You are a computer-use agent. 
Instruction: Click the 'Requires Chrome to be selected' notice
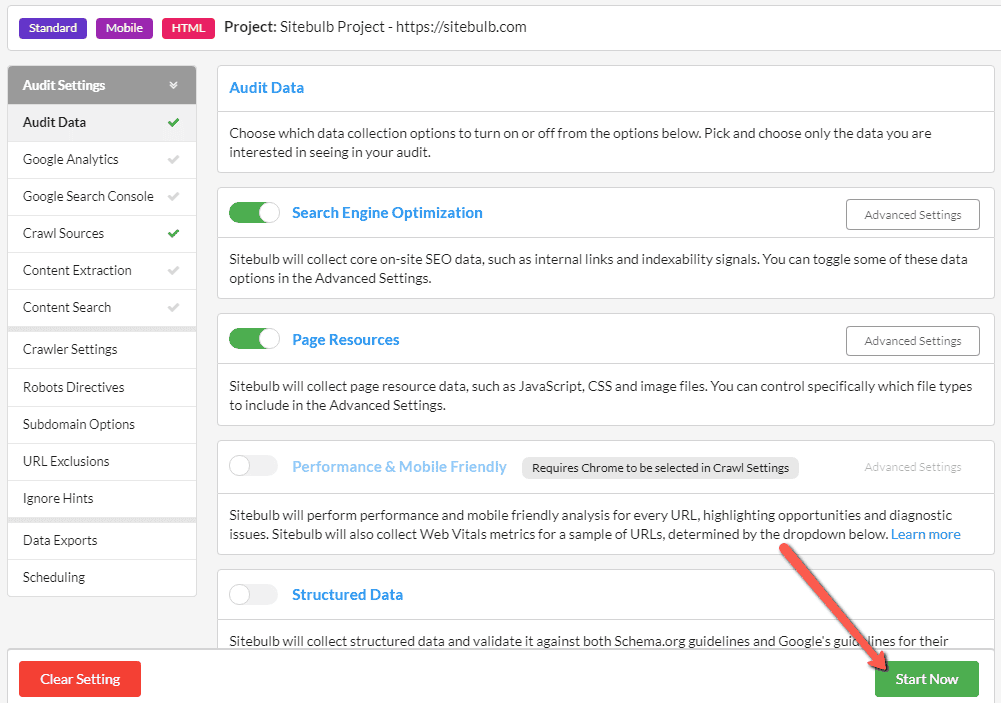click(661, 468)
